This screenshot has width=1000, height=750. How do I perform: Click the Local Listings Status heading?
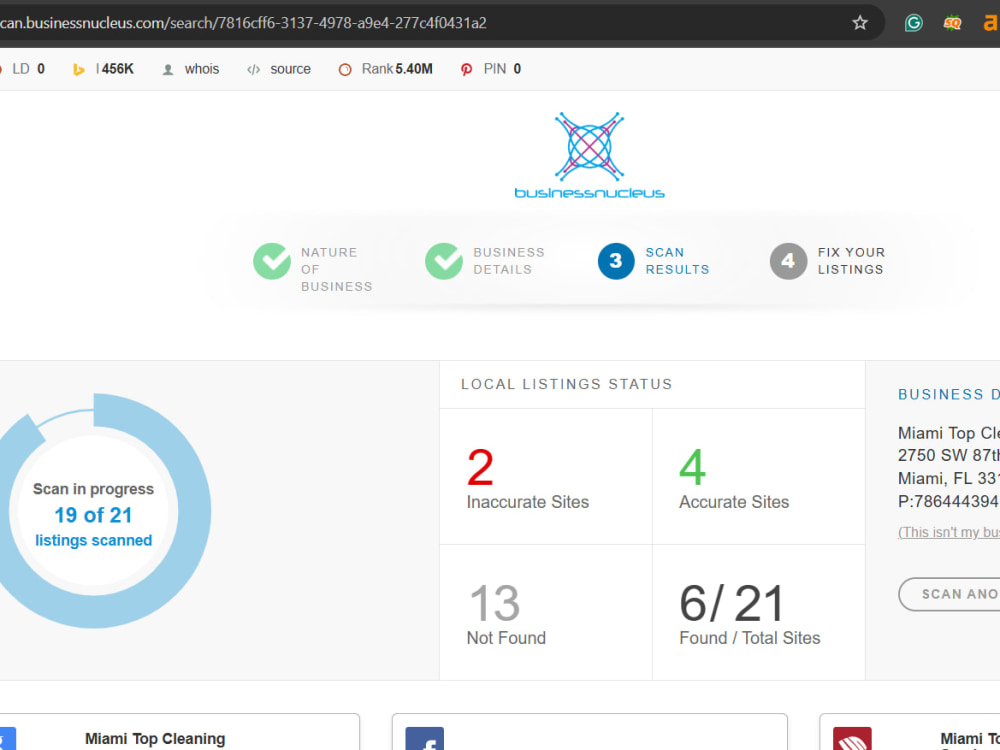[x=566, y=384]
